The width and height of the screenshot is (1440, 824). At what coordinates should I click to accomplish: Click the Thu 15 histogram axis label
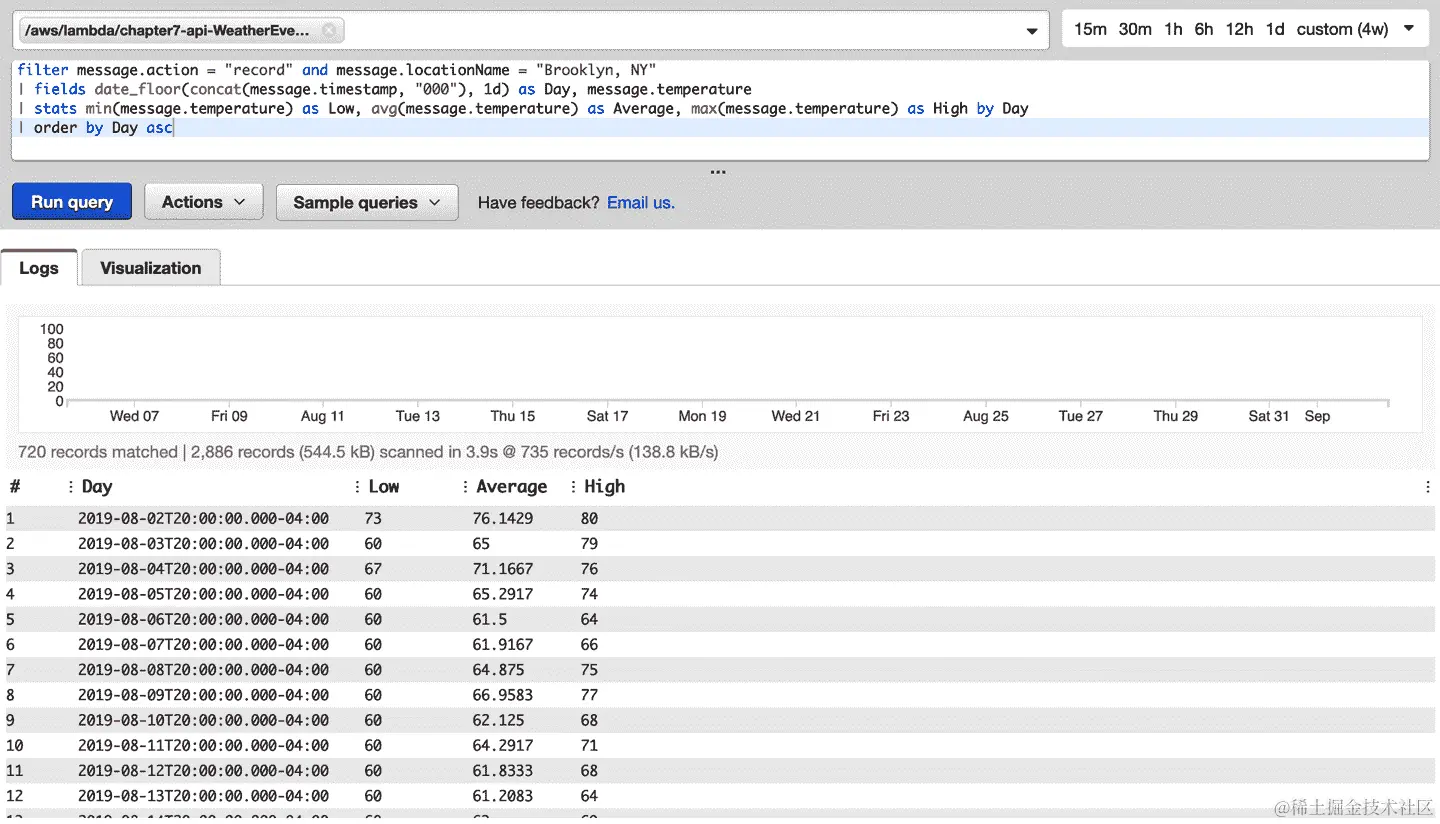click(512, 416)
